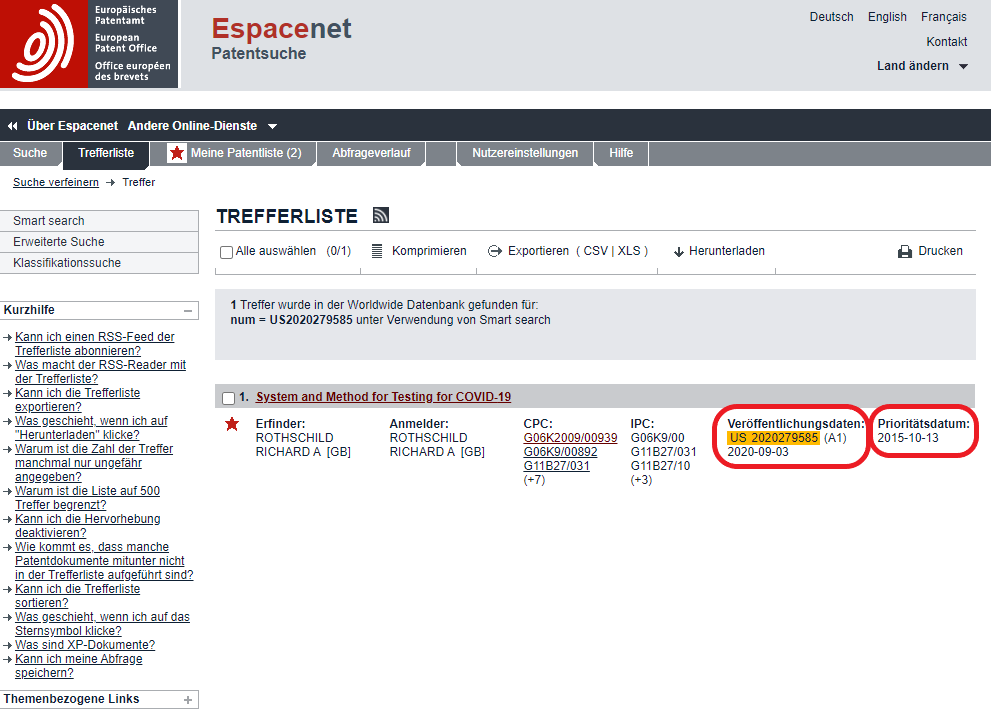Click the Herunterladen label
The height and width of the screenshot is (710, 991).
pyautogui.click(x=727, y=251)
